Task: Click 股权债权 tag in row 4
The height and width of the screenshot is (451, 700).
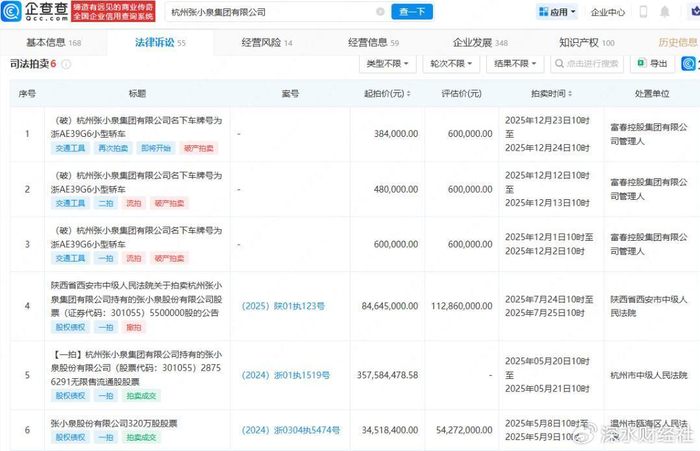Action: pos(70,327)
